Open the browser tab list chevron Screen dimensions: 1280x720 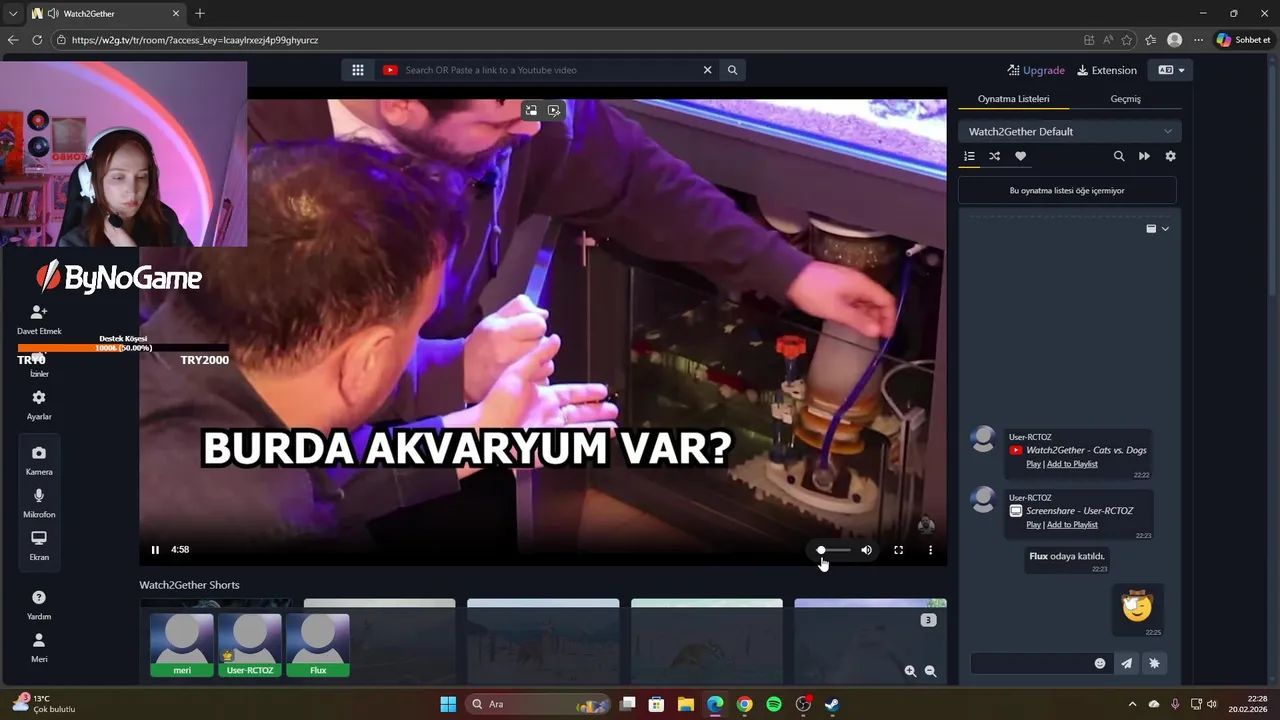click(x=13, y=14)
